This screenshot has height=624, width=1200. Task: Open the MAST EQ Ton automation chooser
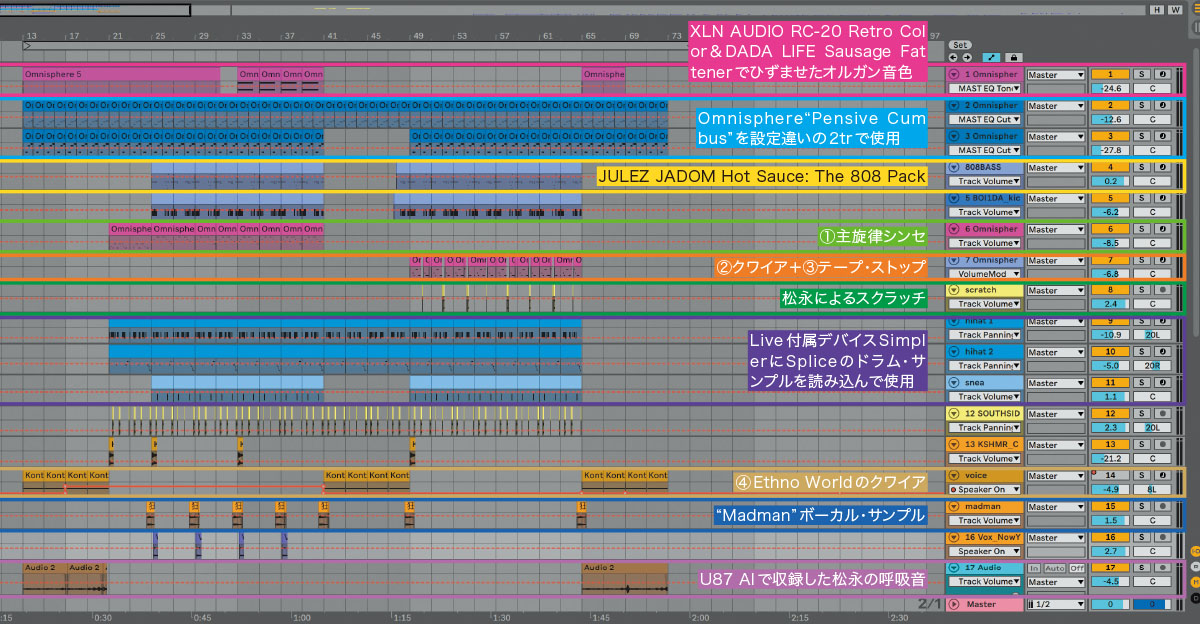(x=984, y=88)
